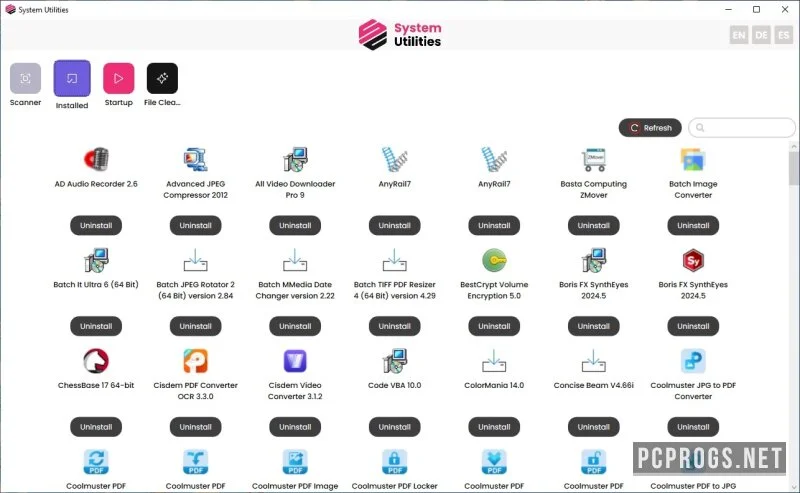The height and width of the screenshot is (493, 800).
Task: Select the Coolmuster PDF Locker padlock icon
Action: 394,462
